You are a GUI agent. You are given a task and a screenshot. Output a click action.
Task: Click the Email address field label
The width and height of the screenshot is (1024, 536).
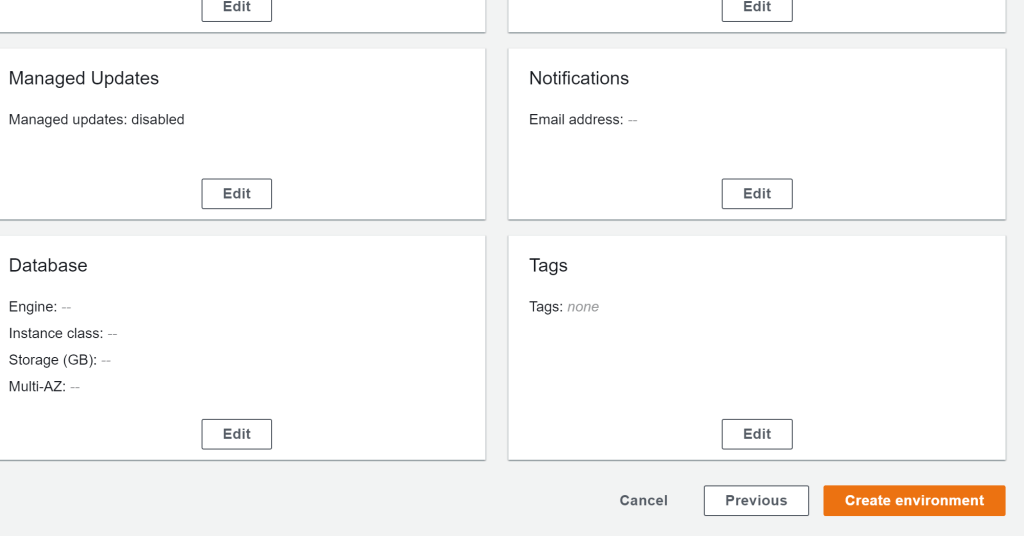point(576,119)
